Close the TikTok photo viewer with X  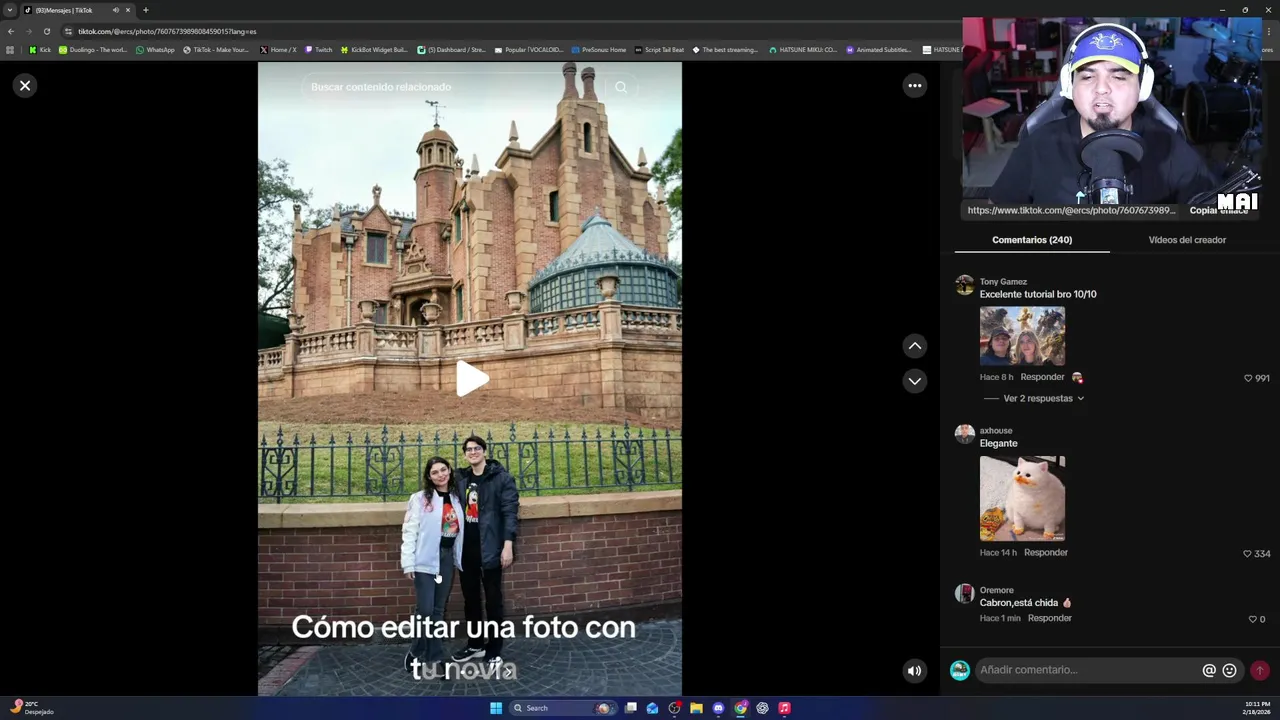tap(25, 86)
